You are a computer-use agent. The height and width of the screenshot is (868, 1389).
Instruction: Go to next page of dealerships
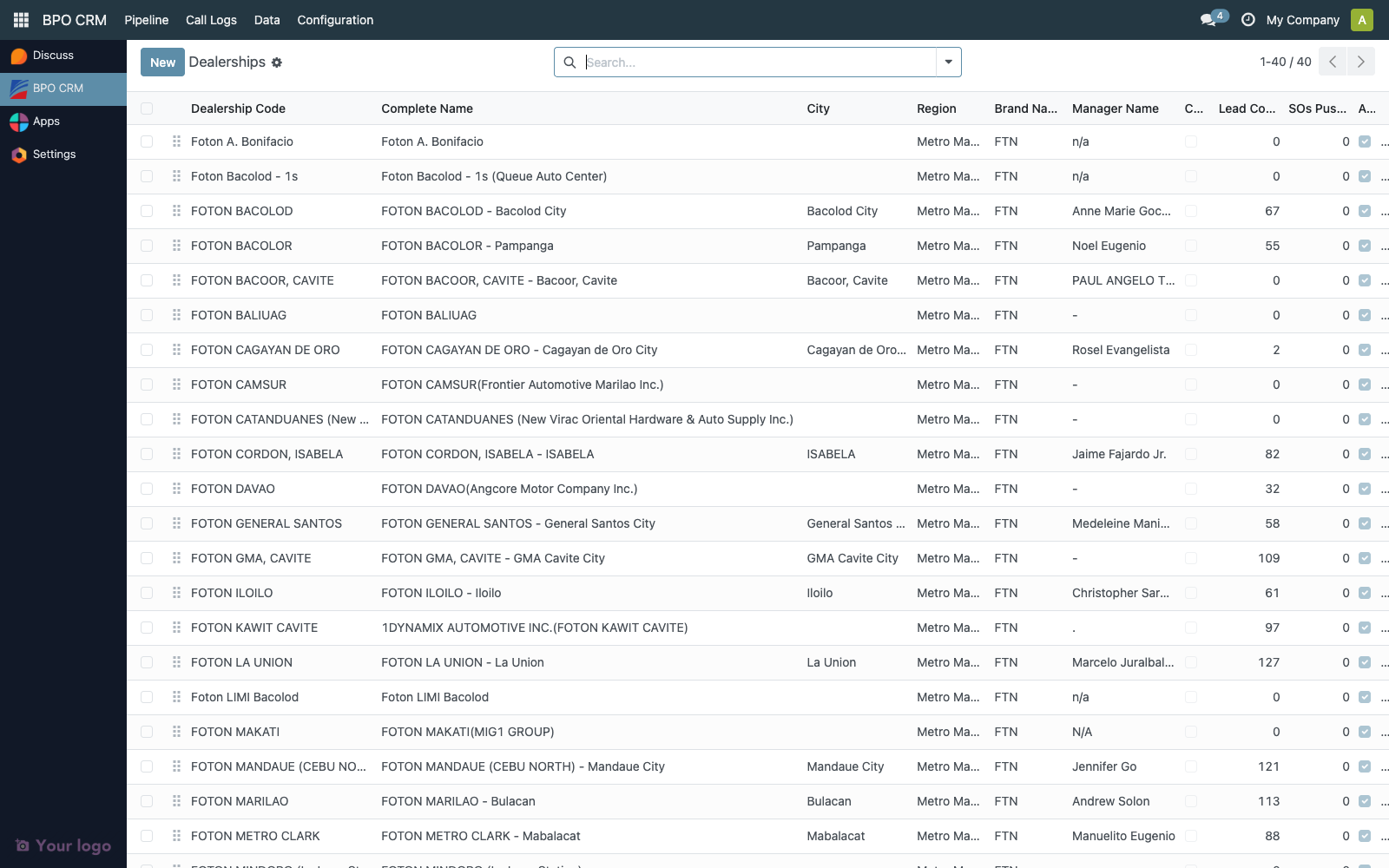click(1360, 62)
